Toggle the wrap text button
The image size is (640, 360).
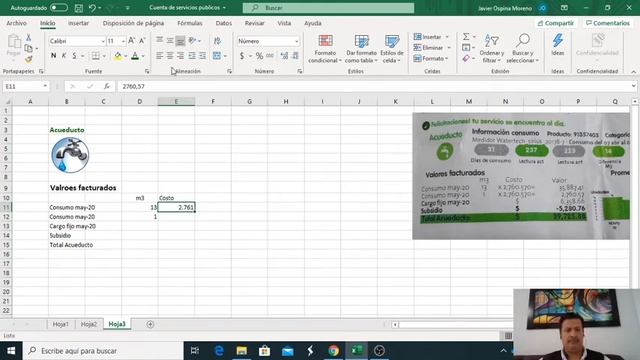pyautogui.click(x=217, y=40)
